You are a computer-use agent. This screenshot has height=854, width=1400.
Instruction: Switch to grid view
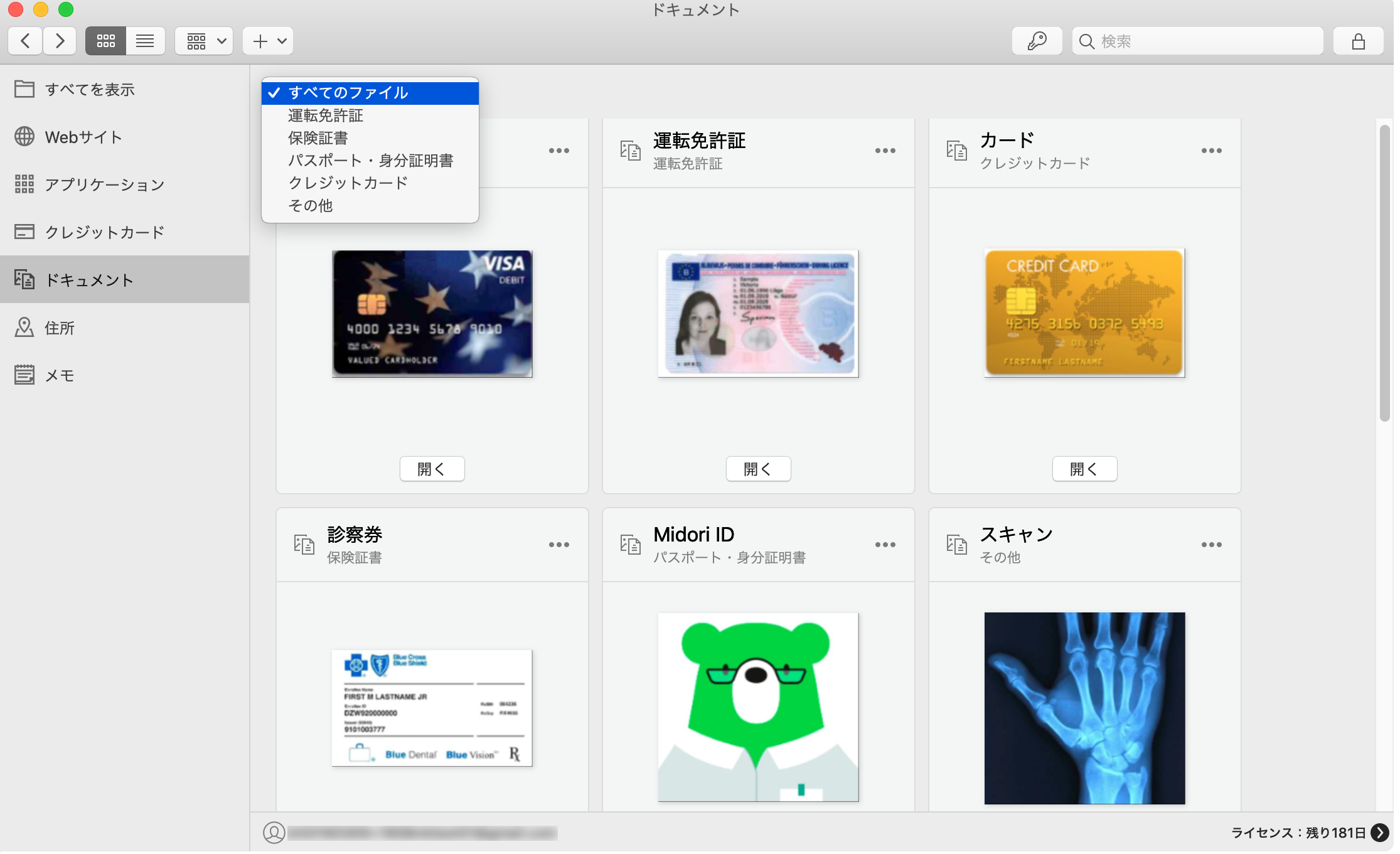[105, 41]
